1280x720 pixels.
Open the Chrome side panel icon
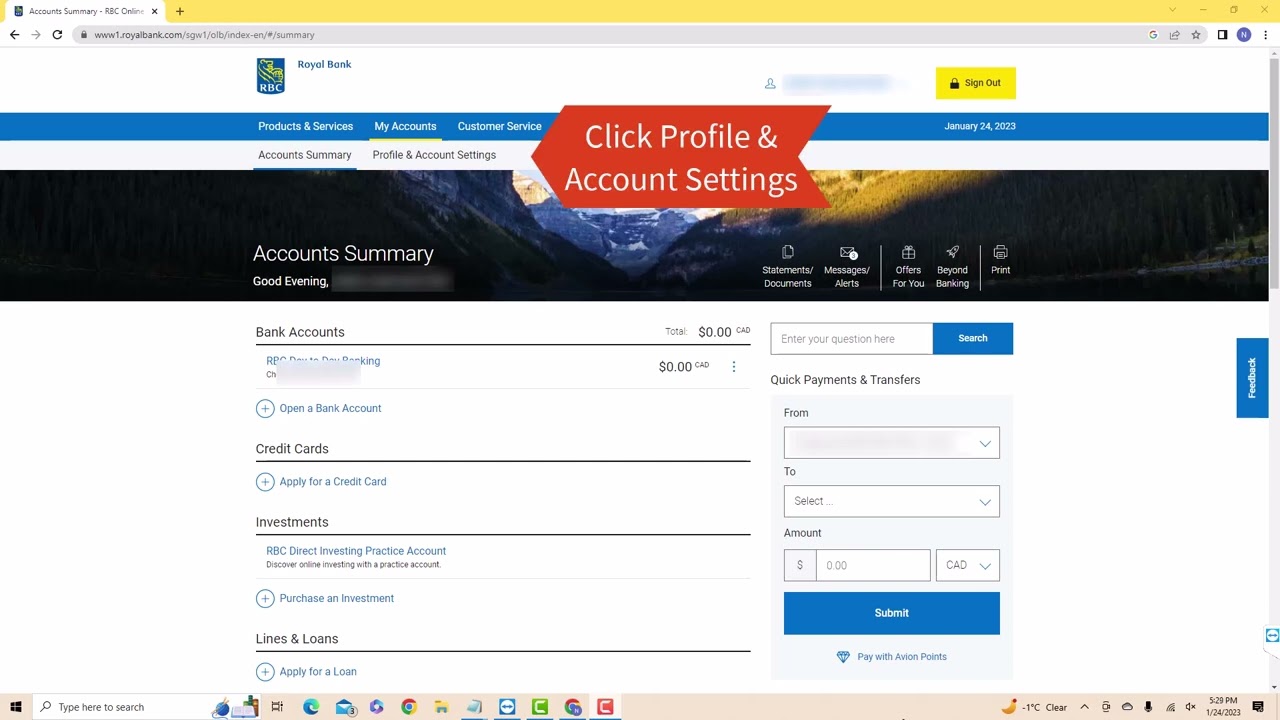1222,35
